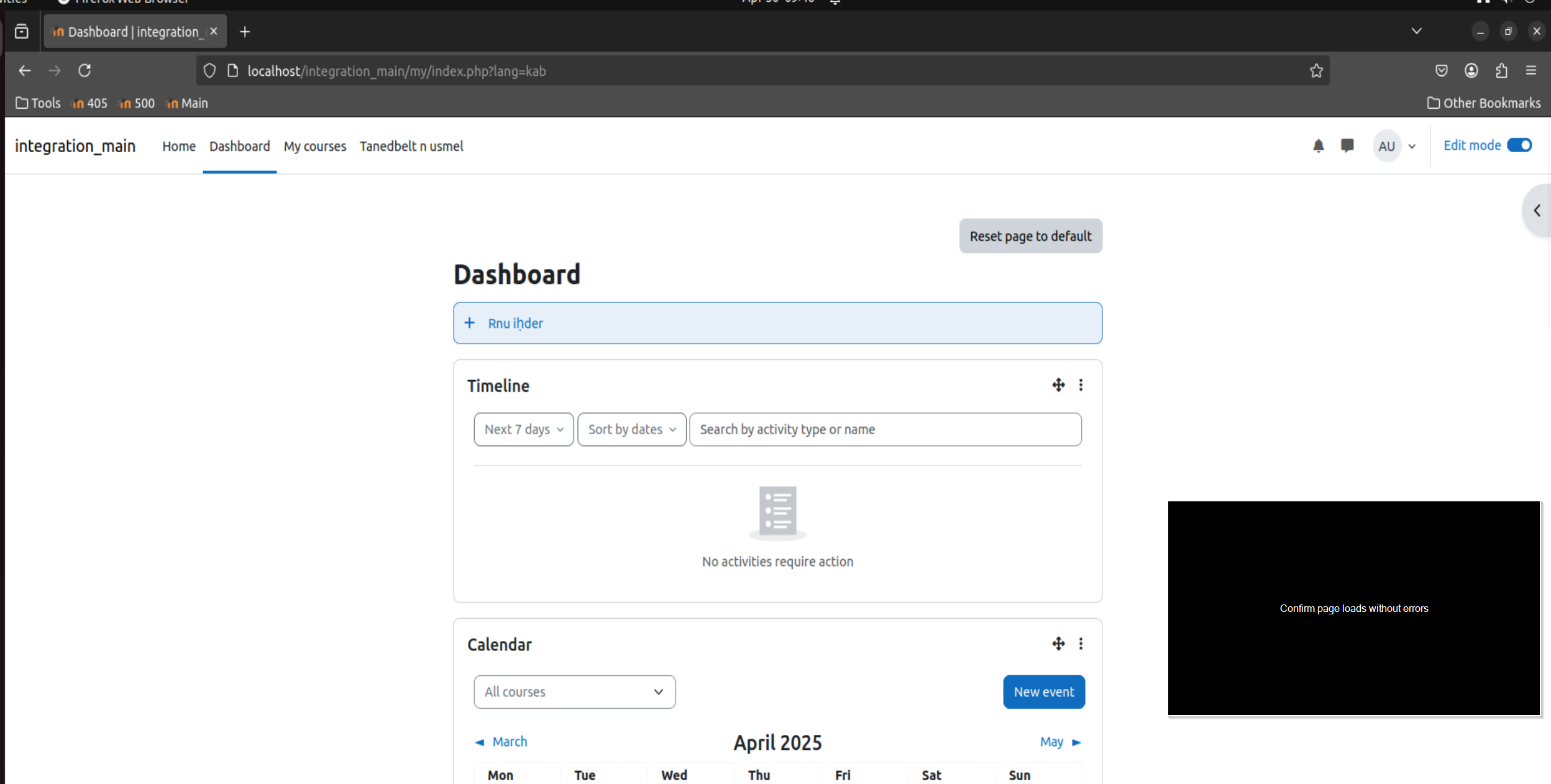Open the All courses dropdown
1551x784 pixels.
click(574, 691)
